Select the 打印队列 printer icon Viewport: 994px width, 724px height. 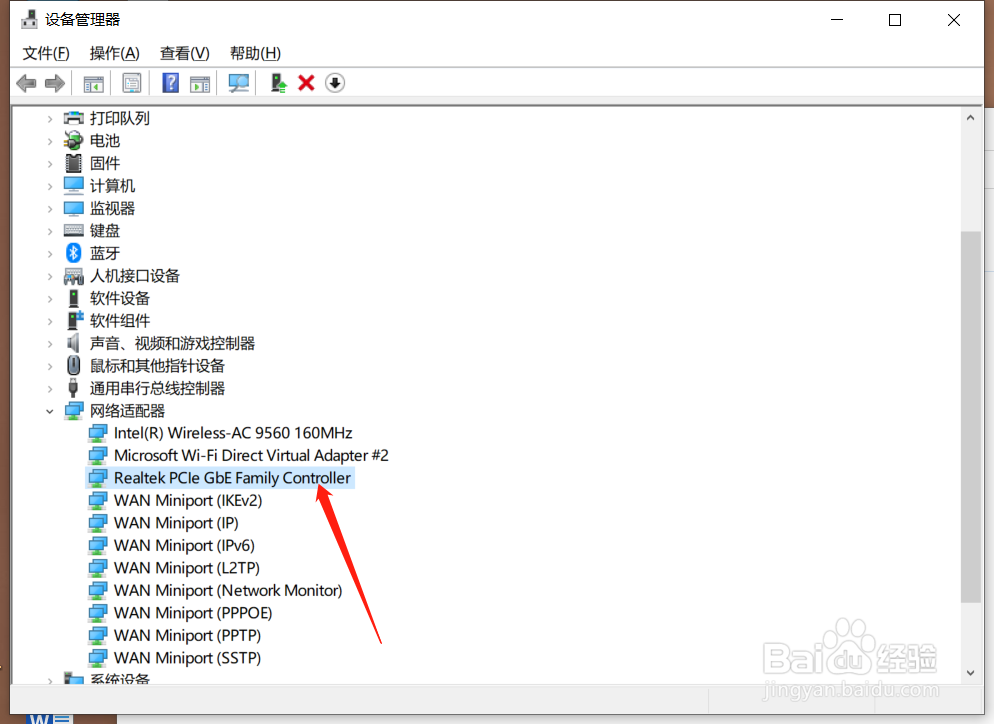coord(74,118)
